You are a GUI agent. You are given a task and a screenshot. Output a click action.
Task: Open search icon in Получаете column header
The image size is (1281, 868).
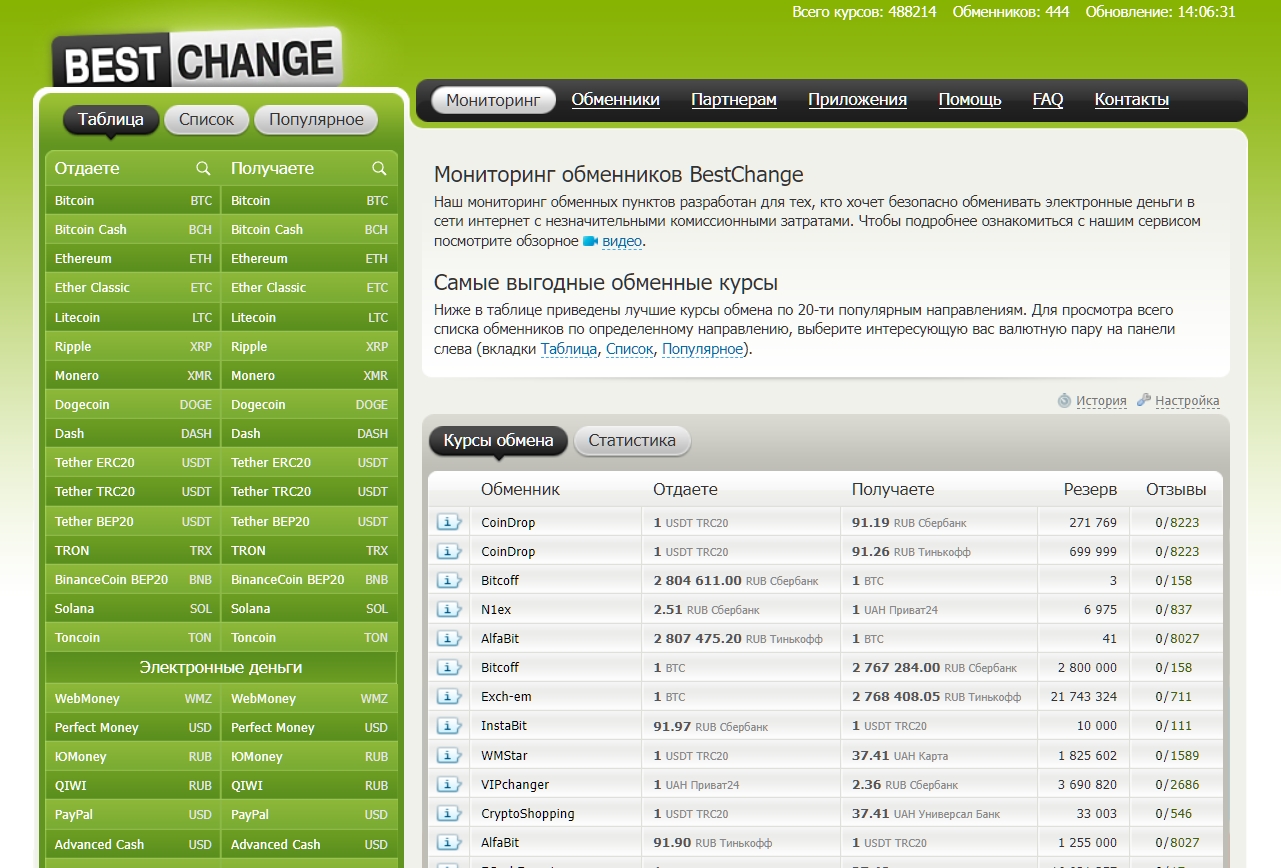tap(379, 168)
